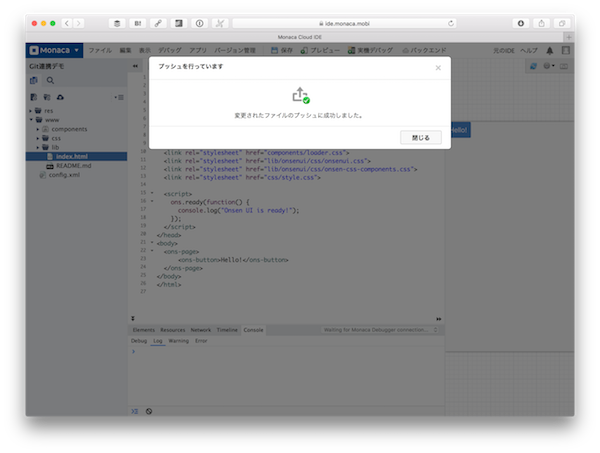Select the Warning console filter
The width and height of the screenshot is (600, 453).
coord(179,341)
